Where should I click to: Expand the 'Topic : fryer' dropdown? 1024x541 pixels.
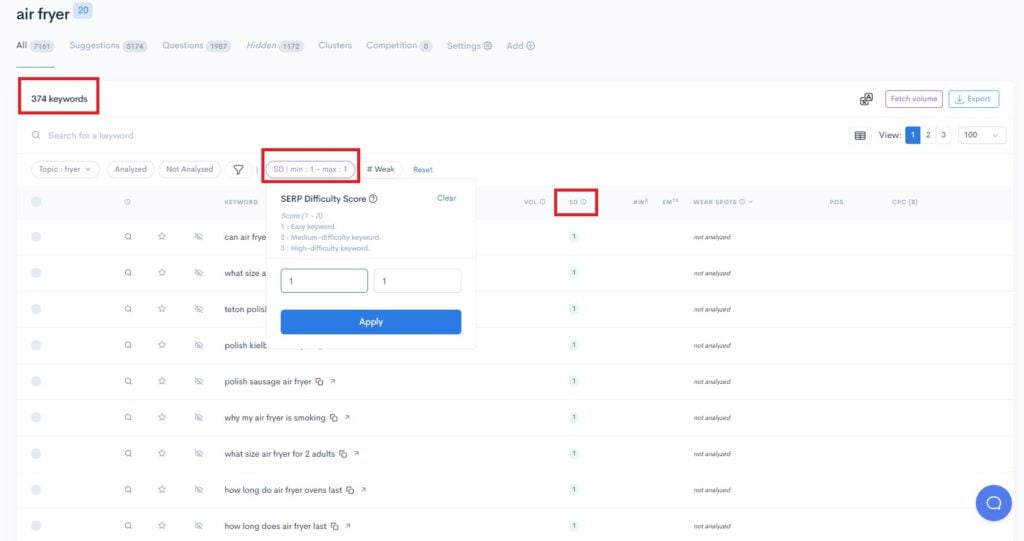coord(65,169)
